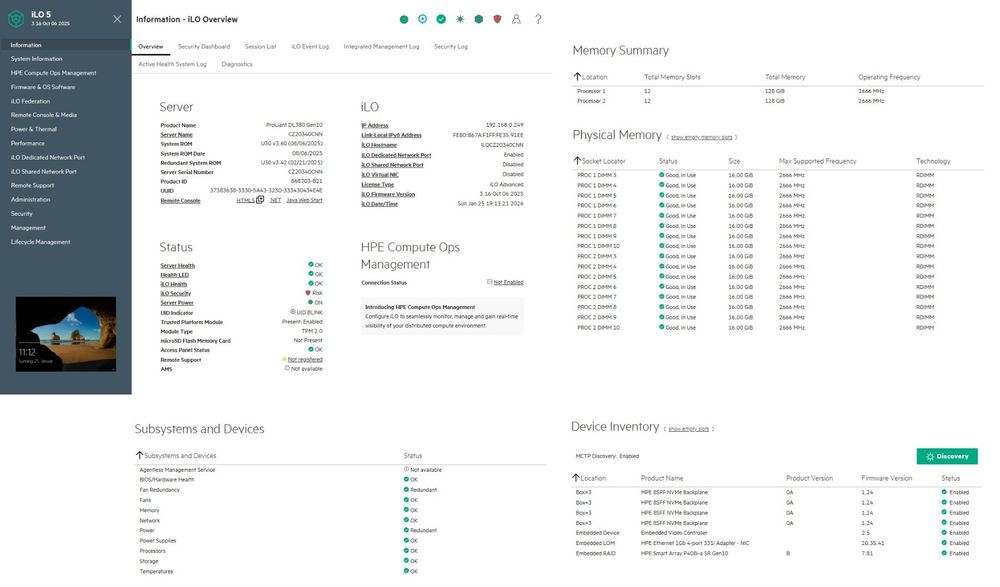Screen dimensions: 1000x587
Task: Click the 'Not registered' remote support link
Action: 305,359
